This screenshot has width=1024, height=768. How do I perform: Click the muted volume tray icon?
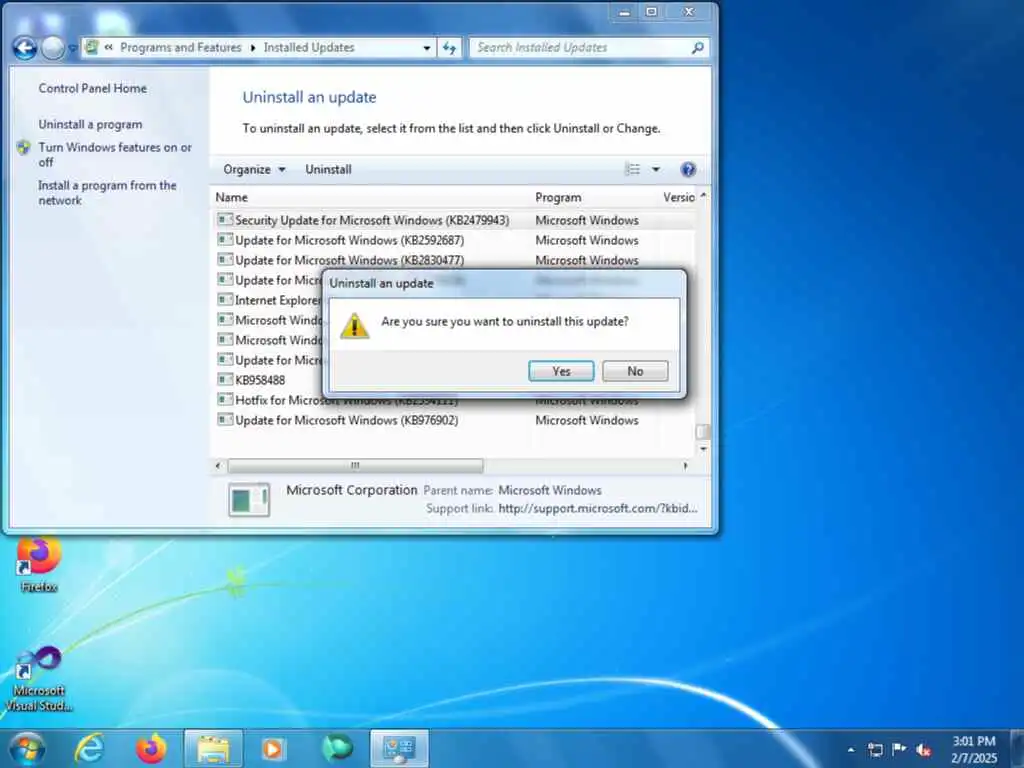[923, 750]
